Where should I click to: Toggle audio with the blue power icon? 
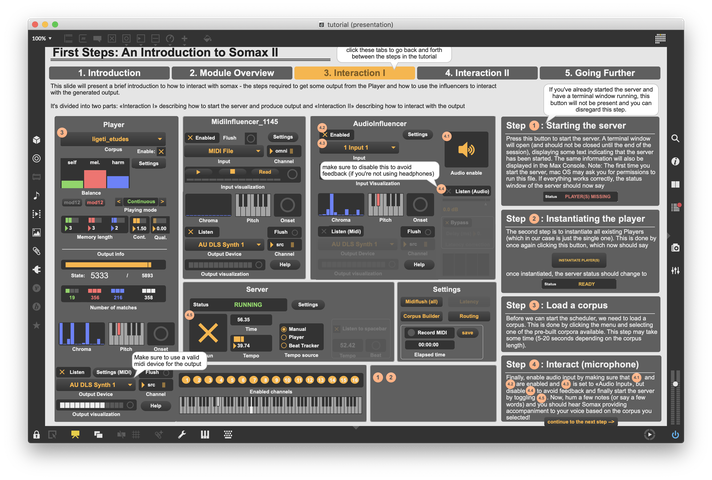click(675, 435)
